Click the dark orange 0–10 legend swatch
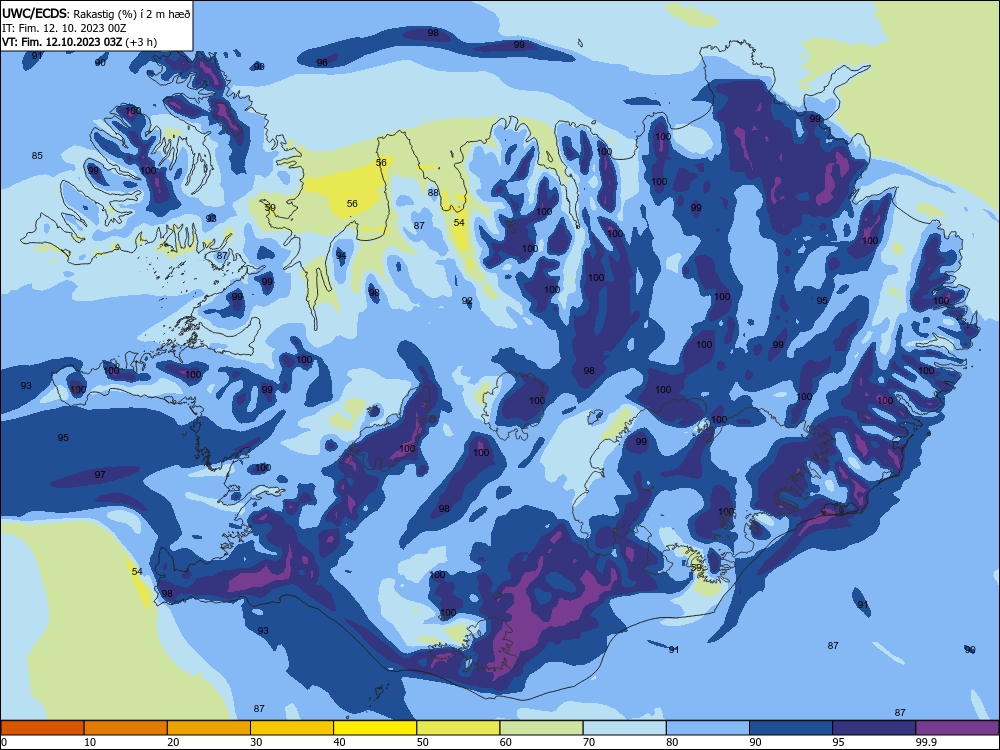This screenshot has height=750, width=1000. pos(42,728)
